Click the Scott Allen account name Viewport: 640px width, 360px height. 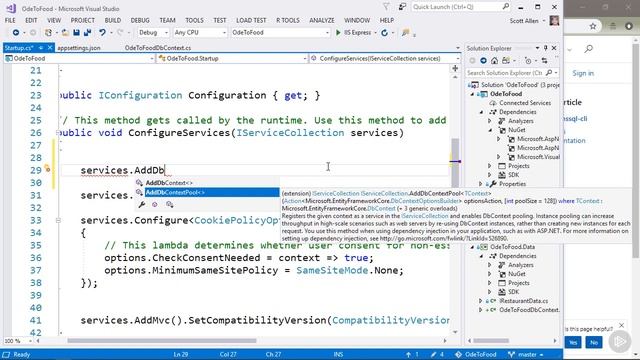pyautogui.click(x=524, y=21)
